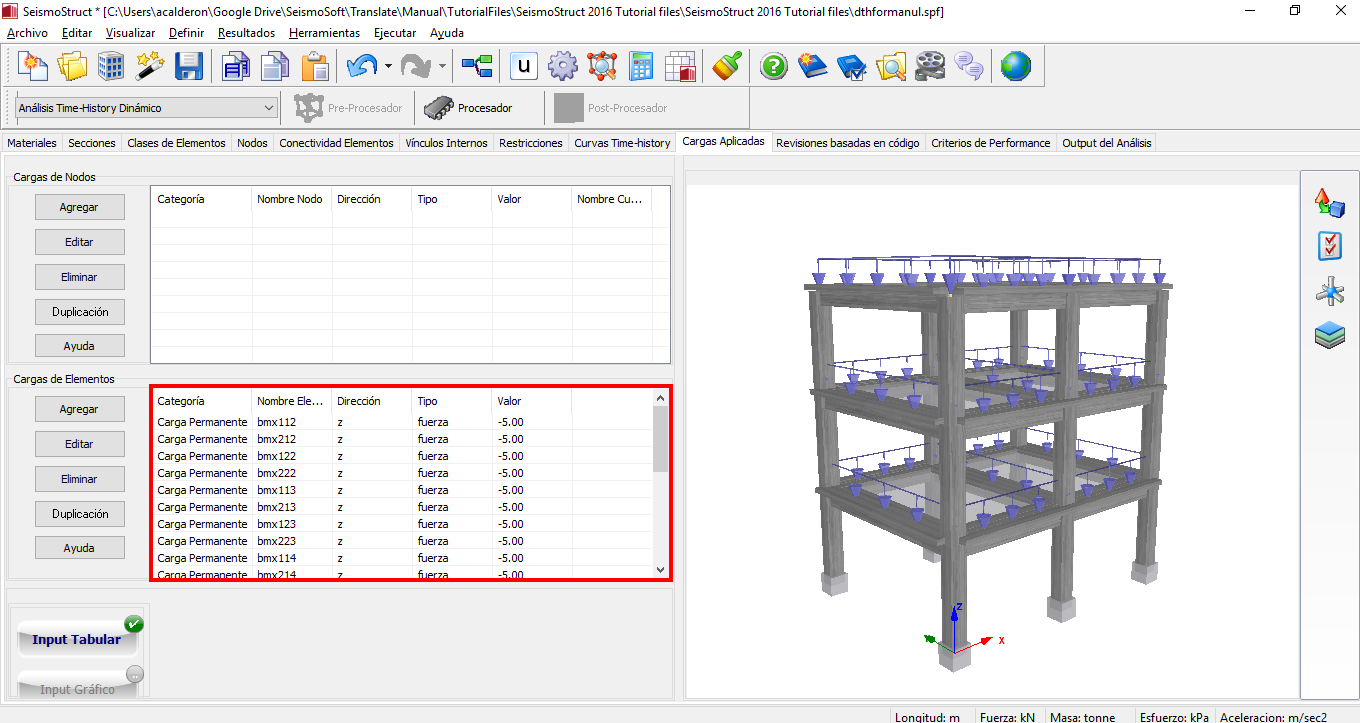This screenshot has height=723, width=1360.
Task: Open the green question mark help icon
Action: point(774,67)
